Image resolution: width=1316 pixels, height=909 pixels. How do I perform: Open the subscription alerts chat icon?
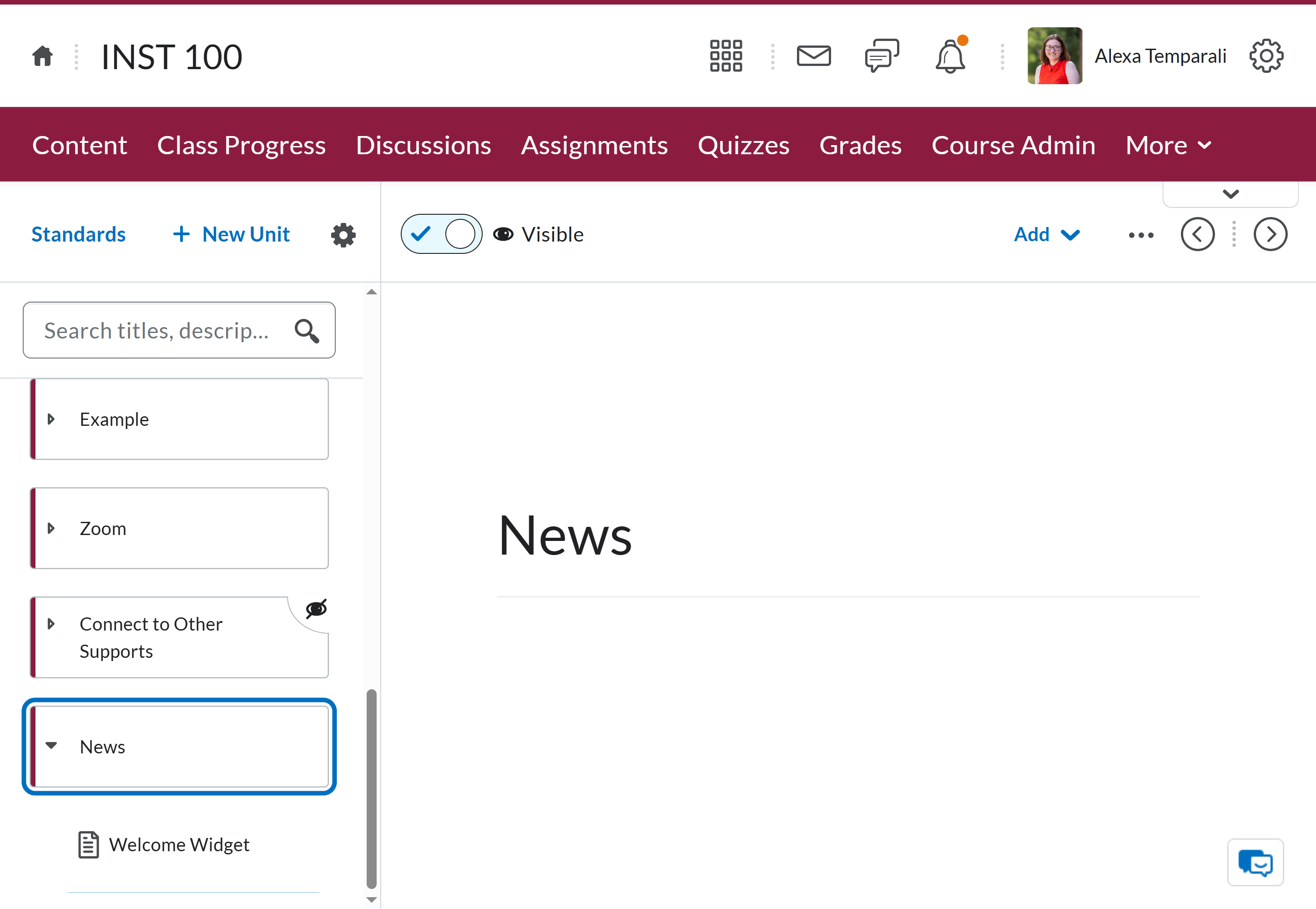pyautogui.click(x=882, y=56)
